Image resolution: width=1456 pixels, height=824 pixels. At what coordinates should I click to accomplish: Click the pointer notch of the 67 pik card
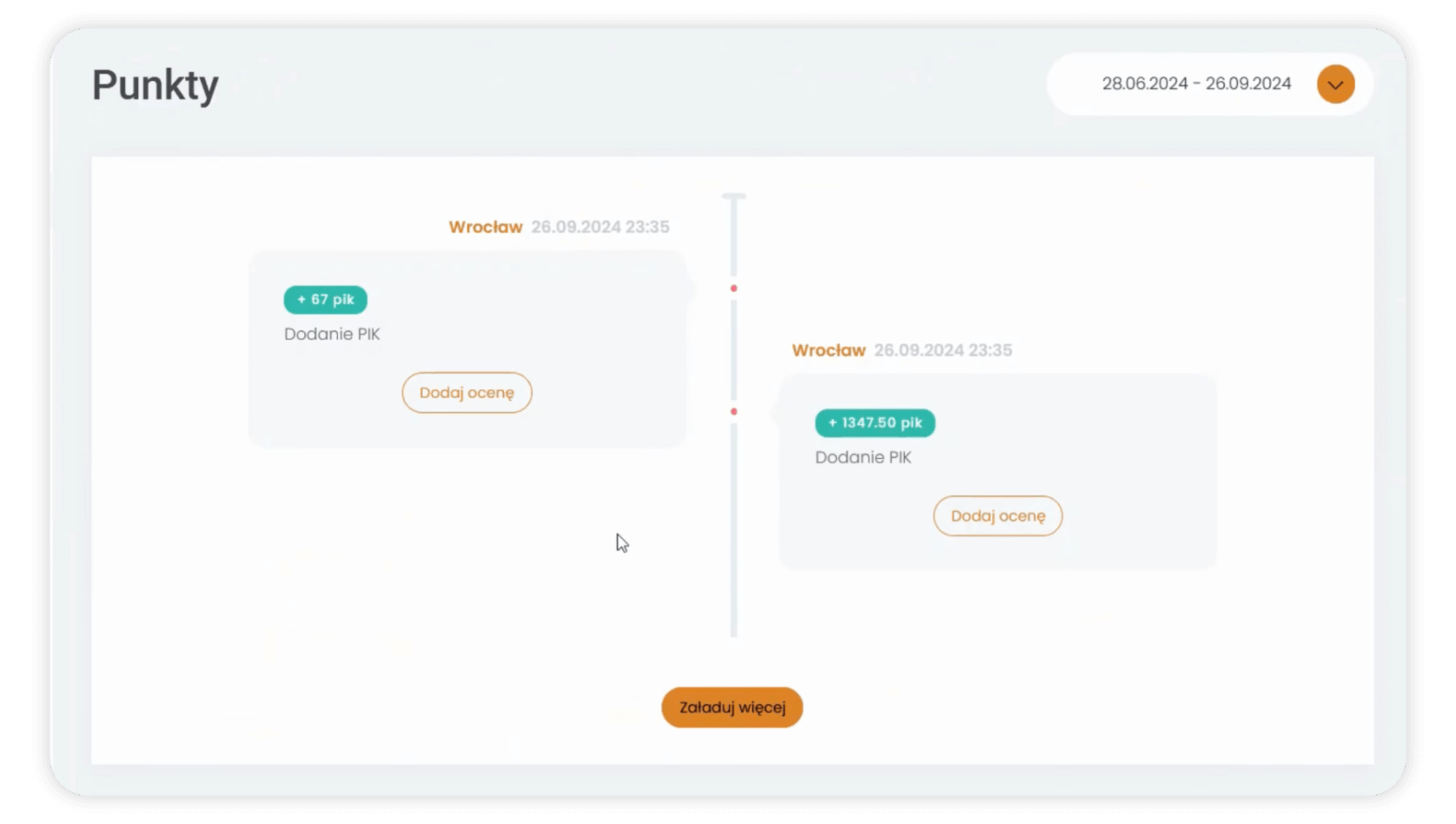pos(691,289)
